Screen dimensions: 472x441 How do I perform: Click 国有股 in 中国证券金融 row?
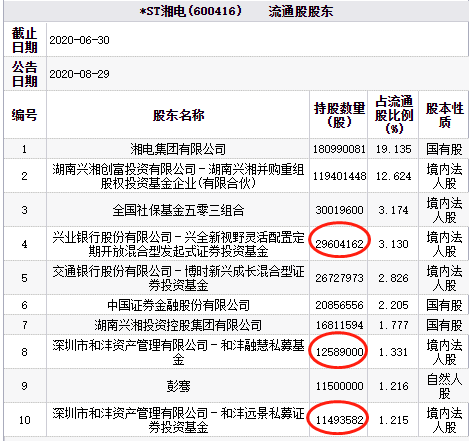445,305
